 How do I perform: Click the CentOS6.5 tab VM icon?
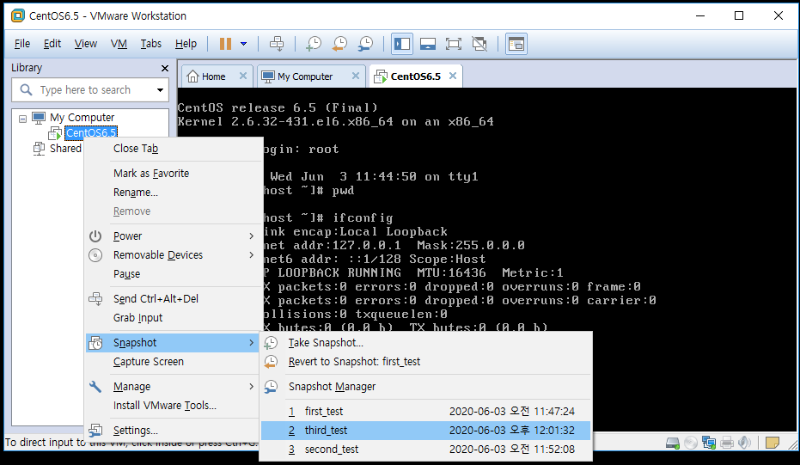381,77
